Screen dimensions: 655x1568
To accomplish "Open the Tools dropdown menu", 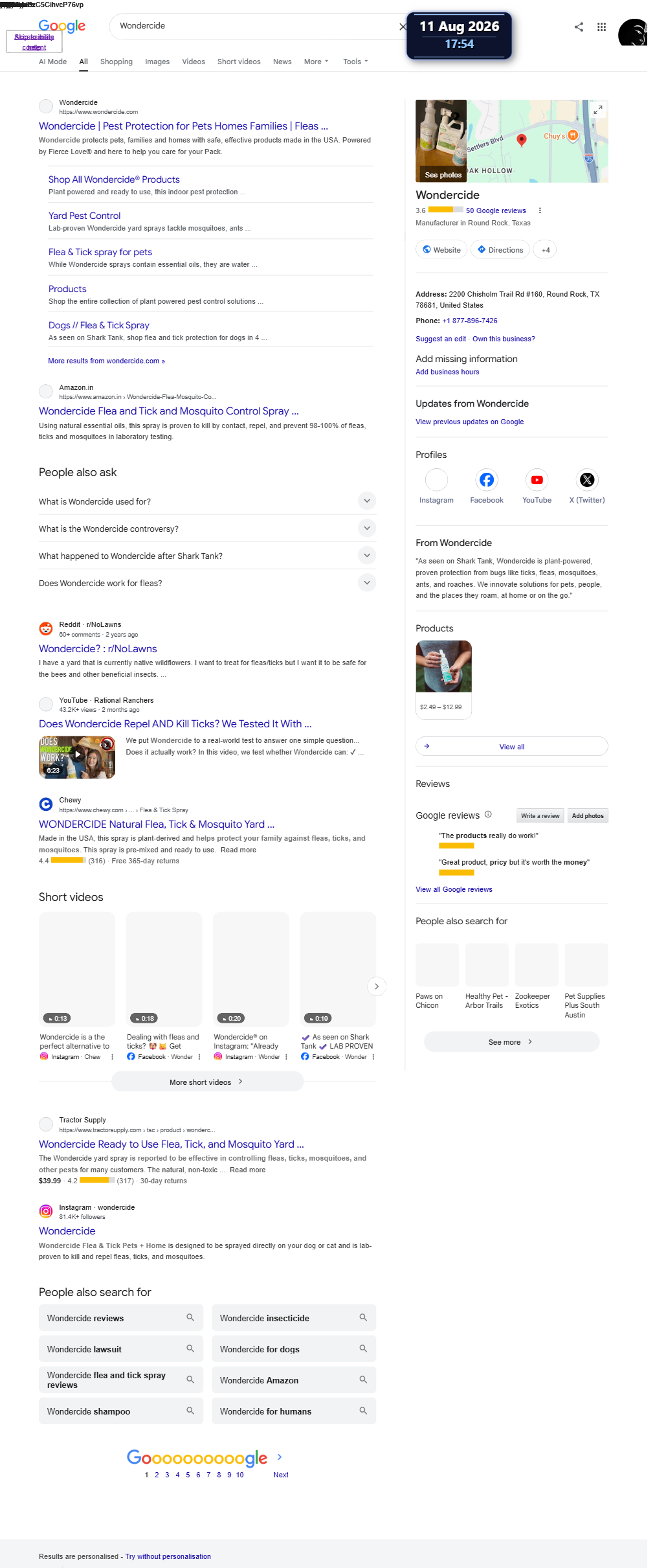I will pyautogui.click(x=355, y=62).
